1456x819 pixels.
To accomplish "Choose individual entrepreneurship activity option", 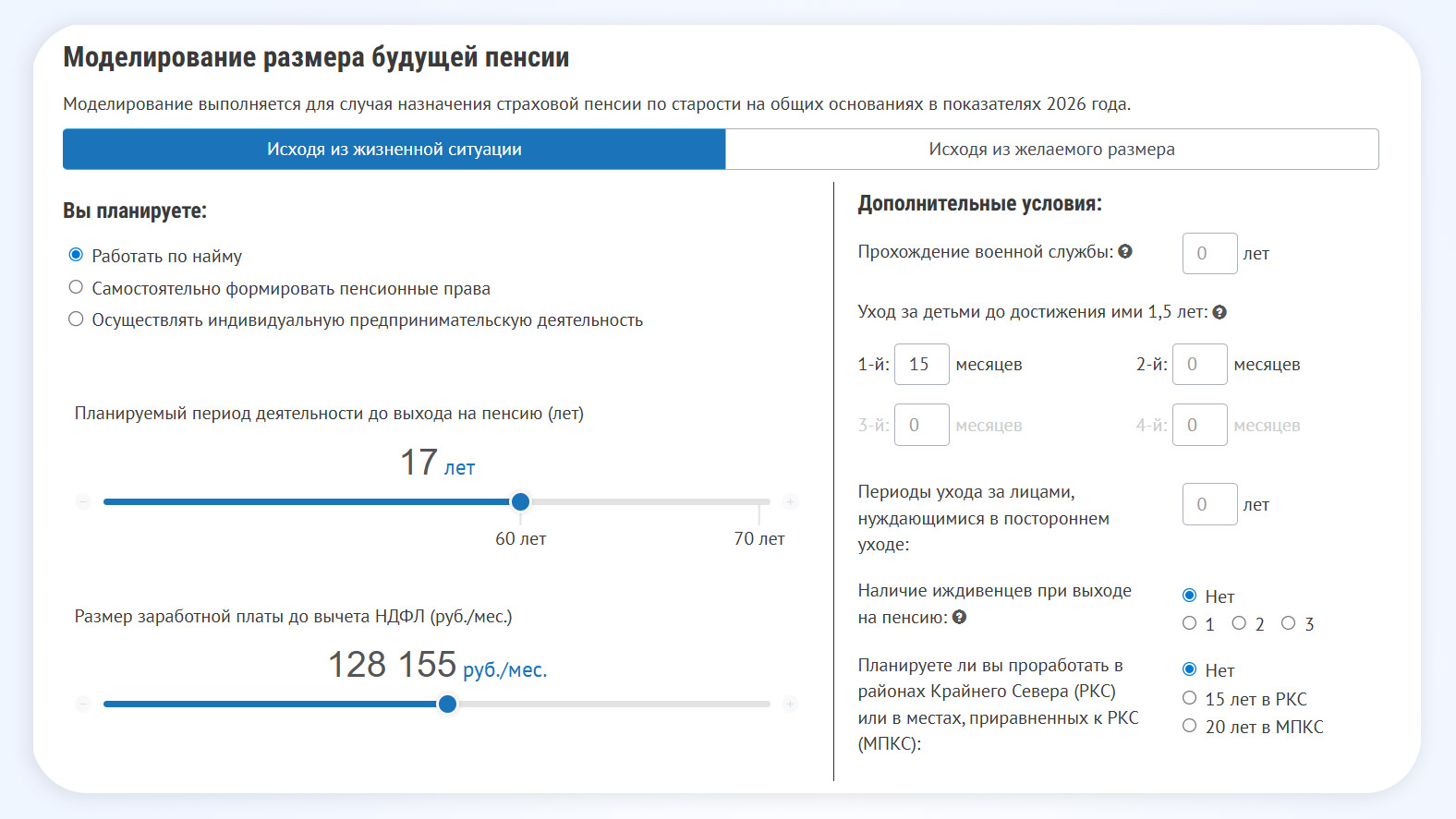I will pyautogui.click(x=76, y=319).
